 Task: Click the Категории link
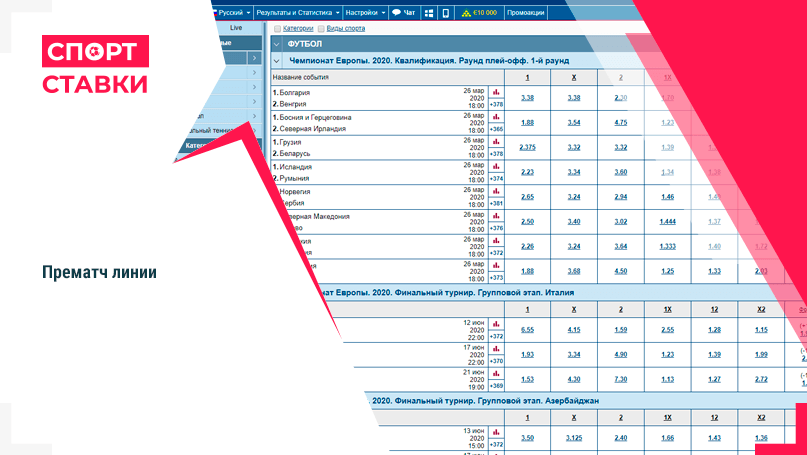(298, 29)
